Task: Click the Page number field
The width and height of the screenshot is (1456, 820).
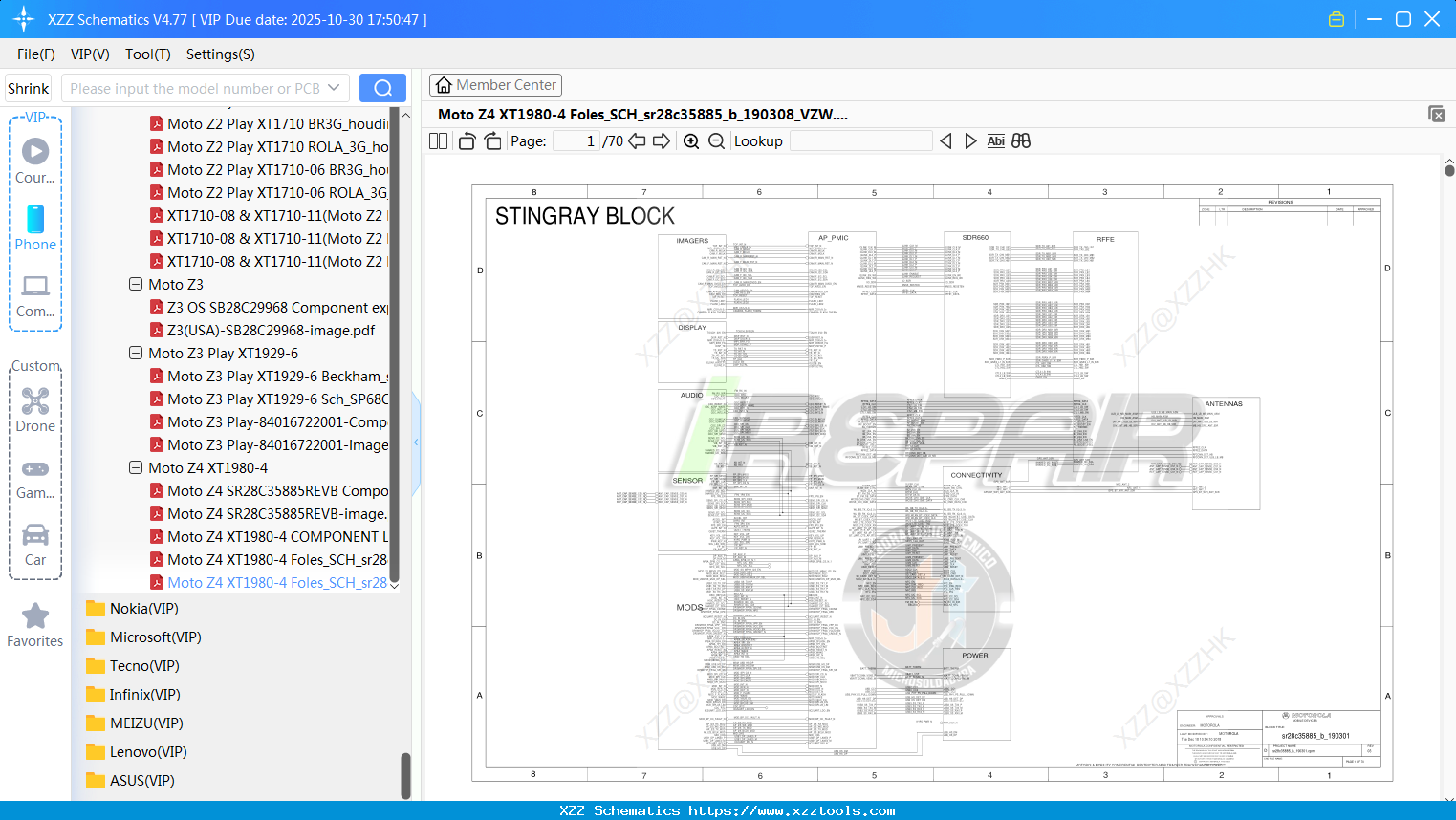Action: click(576, 141)
